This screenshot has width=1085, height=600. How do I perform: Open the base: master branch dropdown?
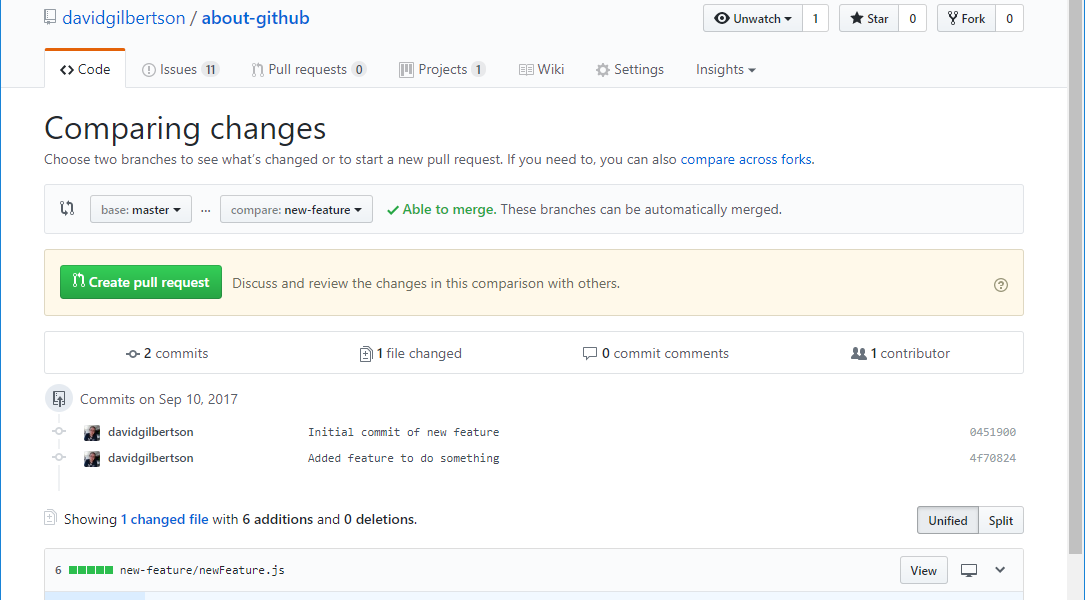click(x=140, y=210)
